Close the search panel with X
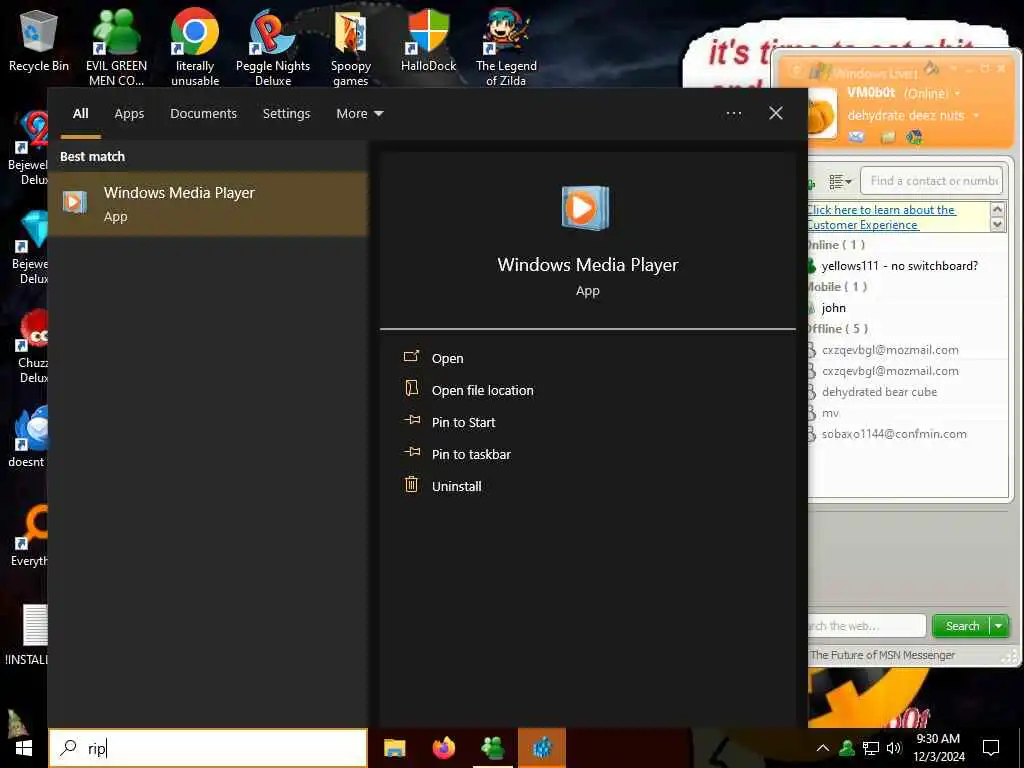 [775, 113]
